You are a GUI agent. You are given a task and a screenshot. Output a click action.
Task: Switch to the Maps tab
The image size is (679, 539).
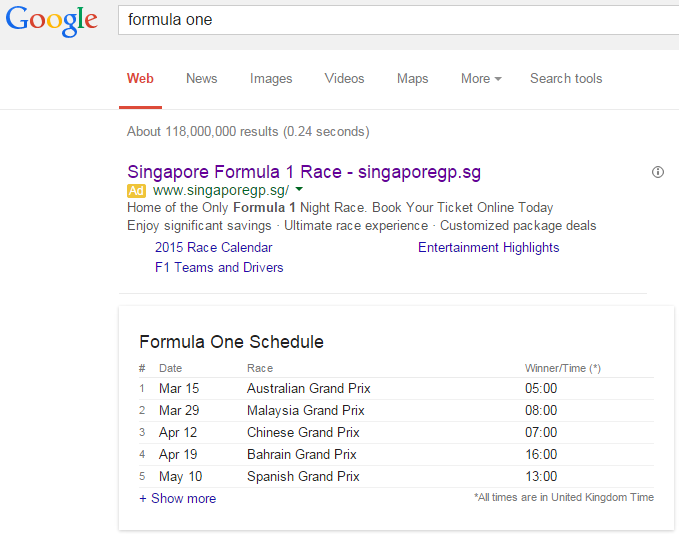(x=412, y=78)
